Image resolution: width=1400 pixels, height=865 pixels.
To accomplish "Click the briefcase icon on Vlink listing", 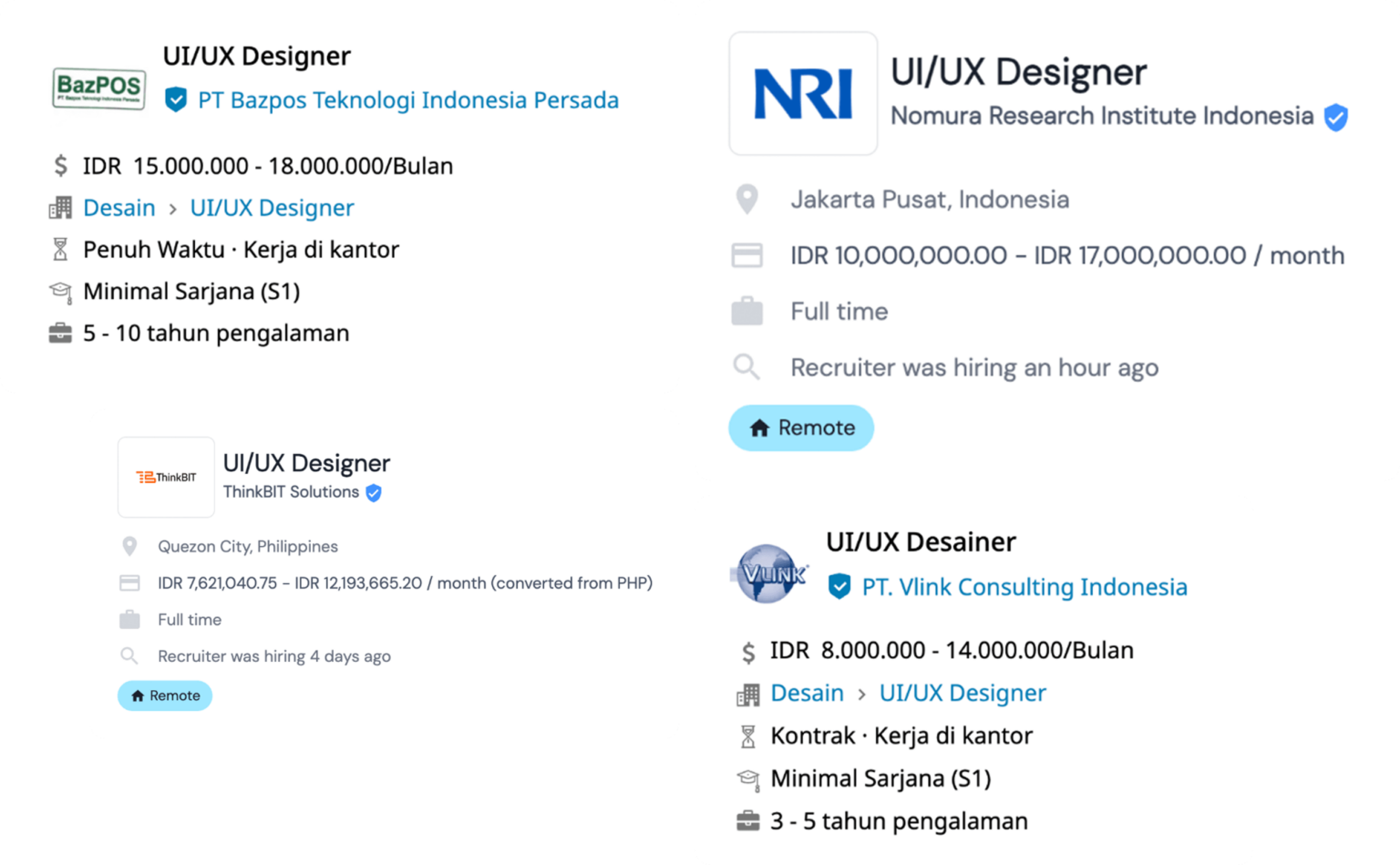I will [748, 819].
